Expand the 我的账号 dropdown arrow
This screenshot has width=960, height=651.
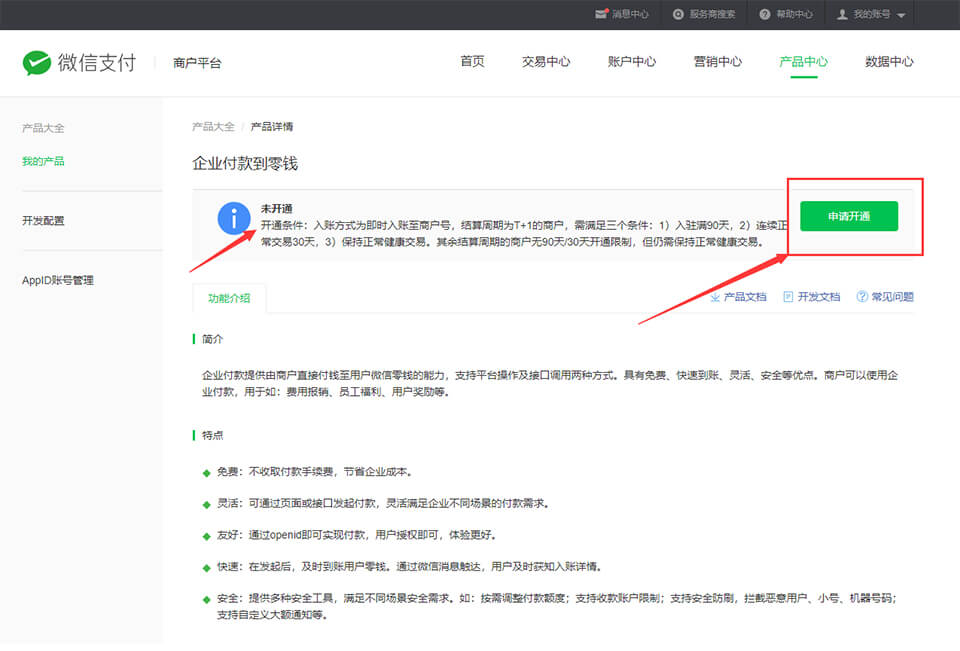901,15
